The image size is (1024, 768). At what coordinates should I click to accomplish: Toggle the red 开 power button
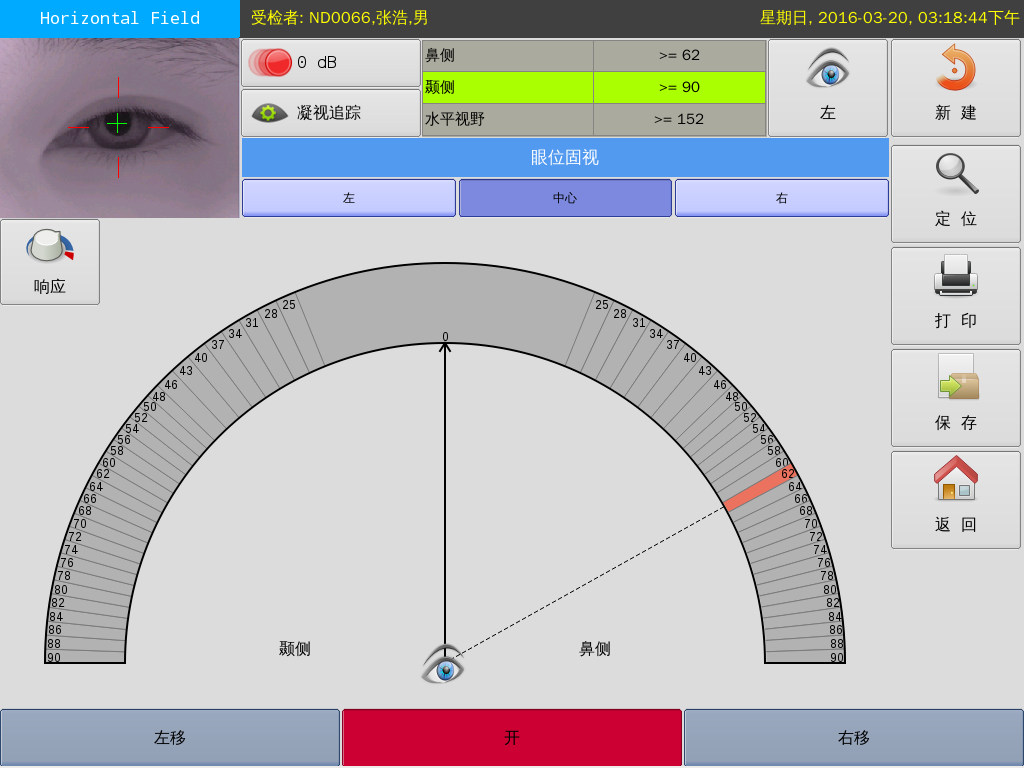[x=511, y=738]
